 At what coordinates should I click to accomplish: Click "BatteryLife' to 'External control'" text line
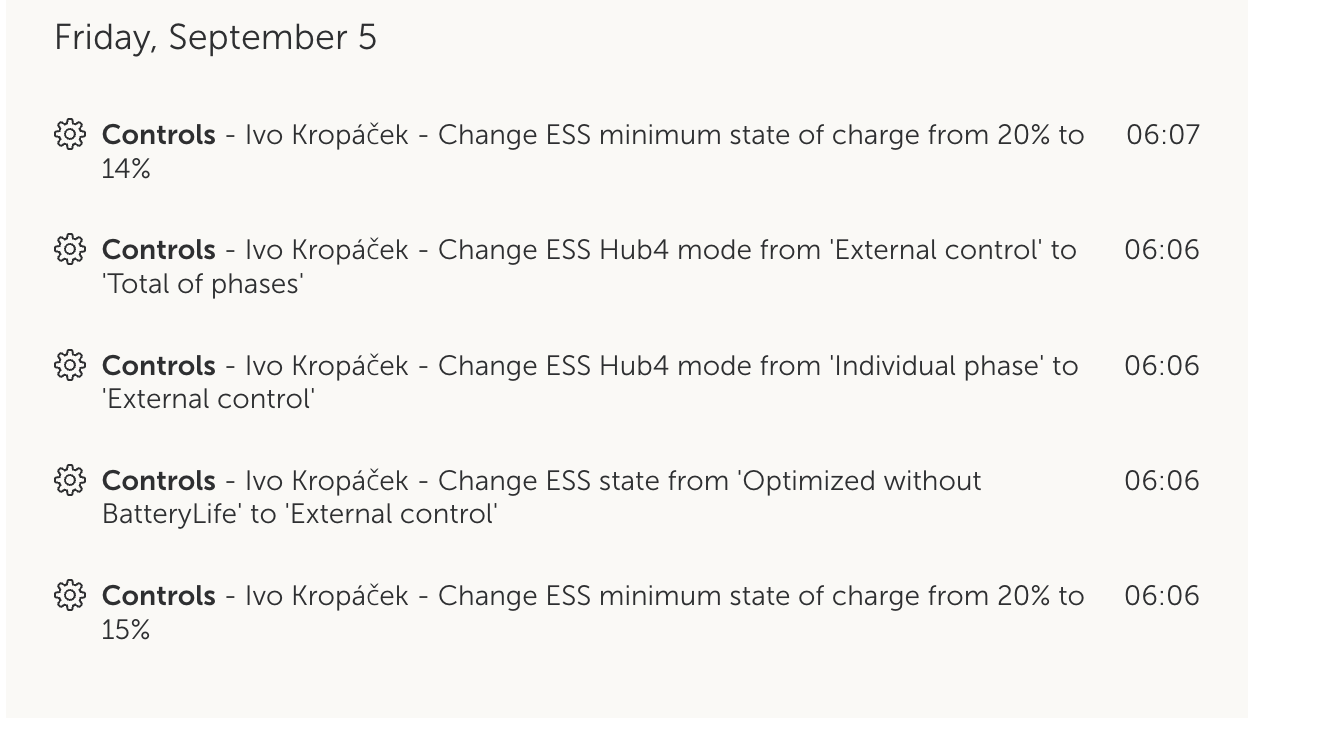[300, 515]
